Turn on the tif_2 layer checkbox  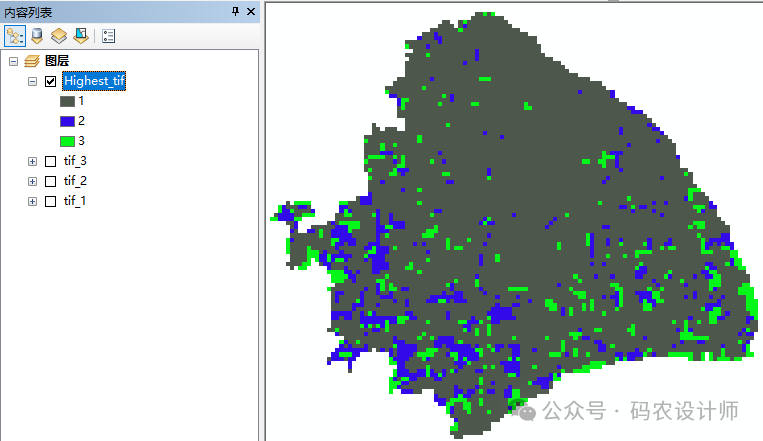(x=51, y=181)
